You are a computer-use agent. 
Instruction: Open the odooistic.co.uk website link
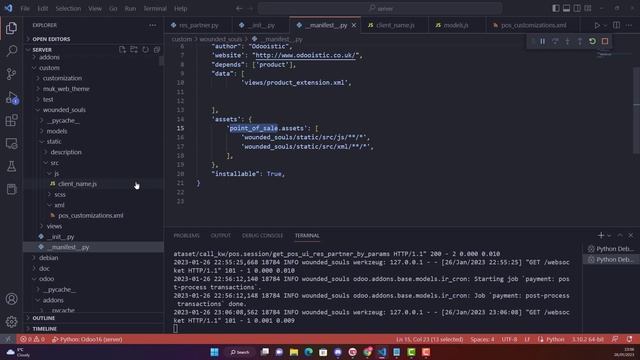point(306,56)
